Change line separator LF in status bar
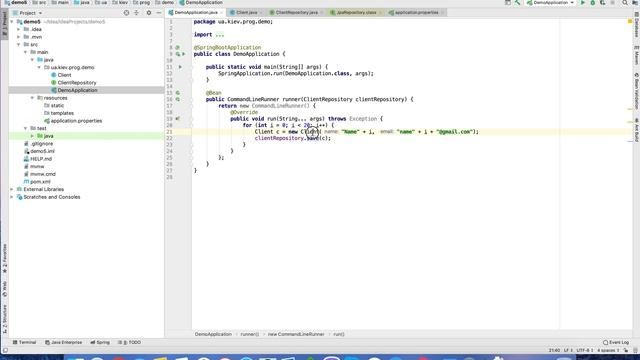Viewport: 640px width, 360px height. pyautogui.click(x=567, y=350)
